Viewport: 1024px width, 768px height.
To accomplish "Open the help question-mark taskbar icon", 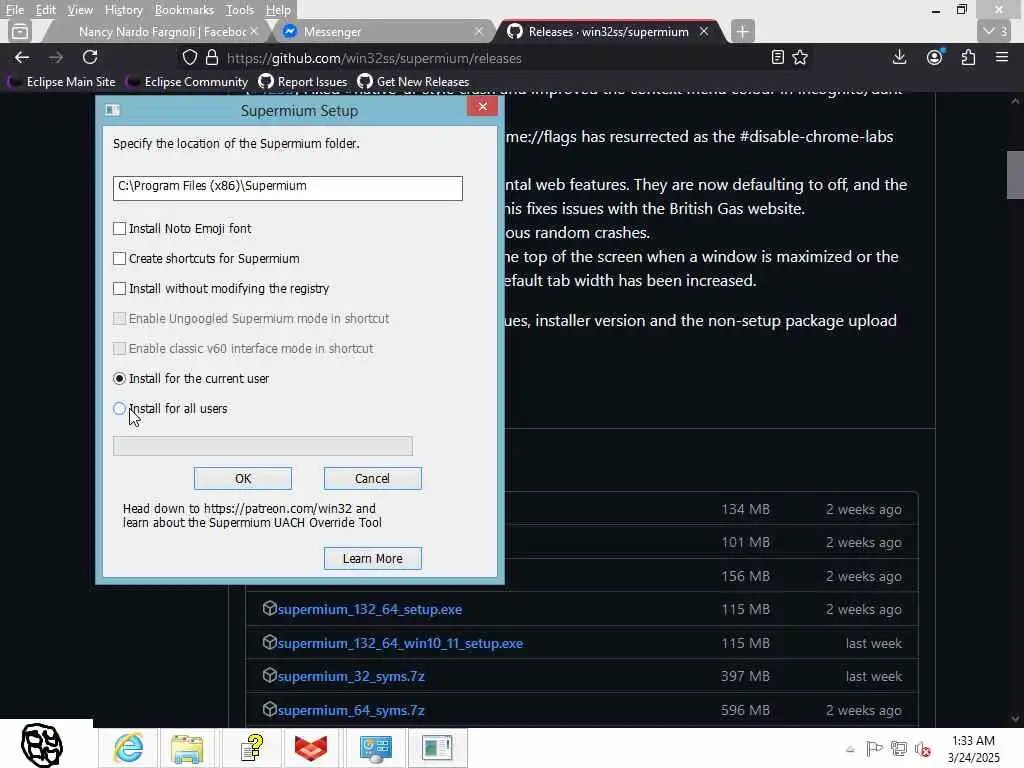I will click(251, 748).
